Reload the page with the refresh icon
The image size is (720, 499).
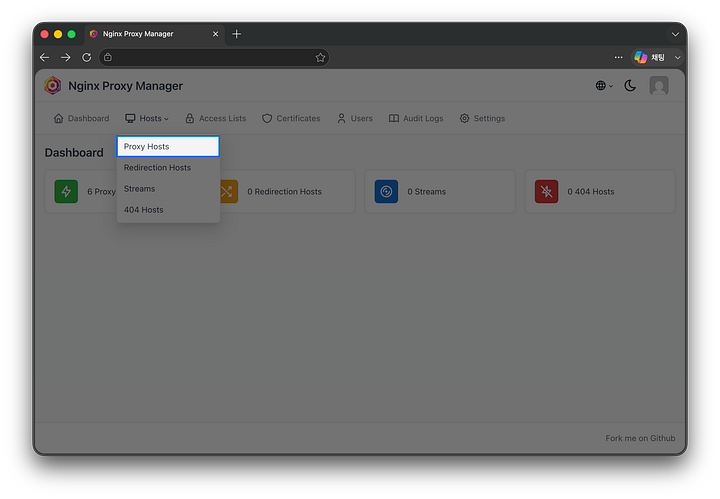pos(86,57)
